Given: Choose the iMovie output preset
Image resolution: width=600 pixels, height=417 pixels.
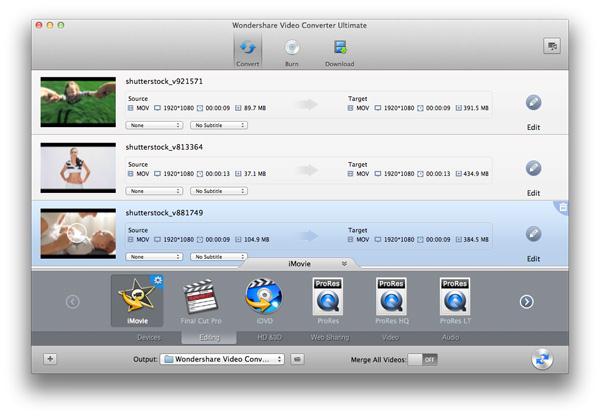Looking at the screenshot, I should (137, 301).
